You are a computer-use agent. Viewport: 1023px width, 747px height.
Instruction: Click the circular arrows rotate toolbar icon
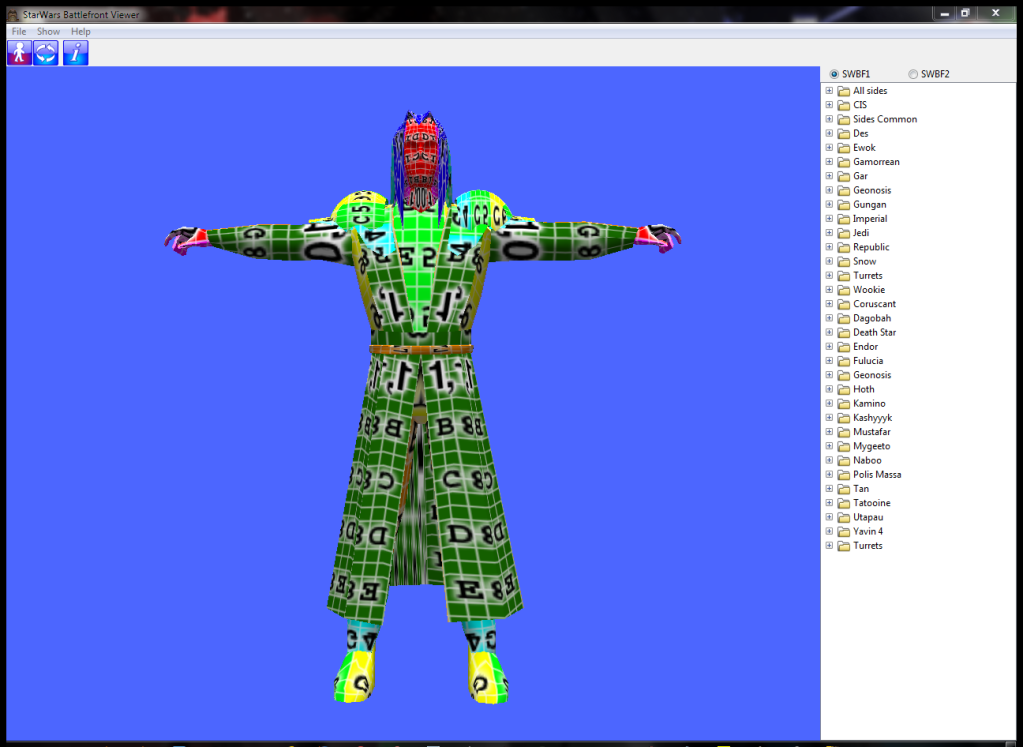pyautogui.click(x=46, y=53)
